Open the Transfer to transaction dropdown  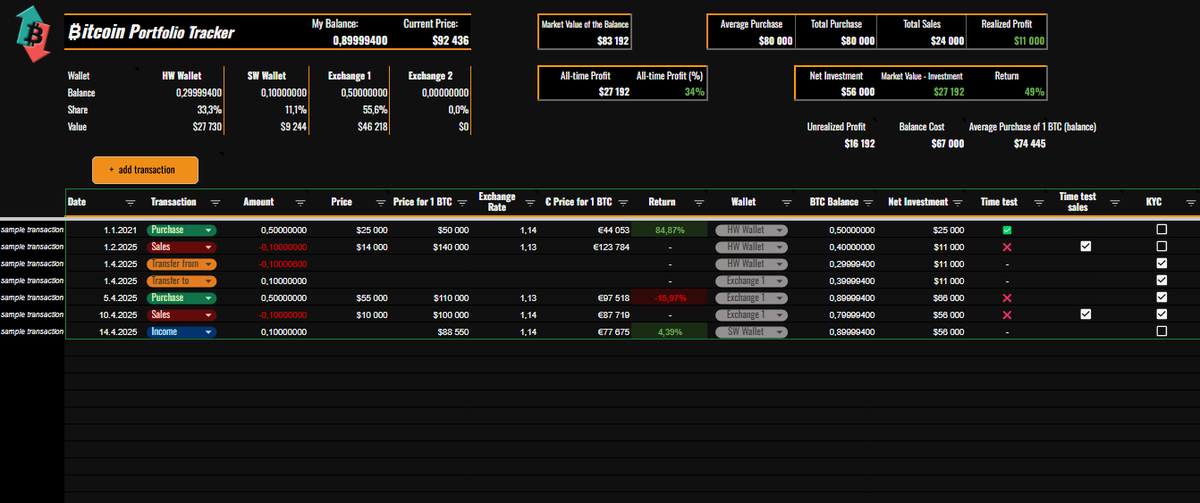pos(181,281)
